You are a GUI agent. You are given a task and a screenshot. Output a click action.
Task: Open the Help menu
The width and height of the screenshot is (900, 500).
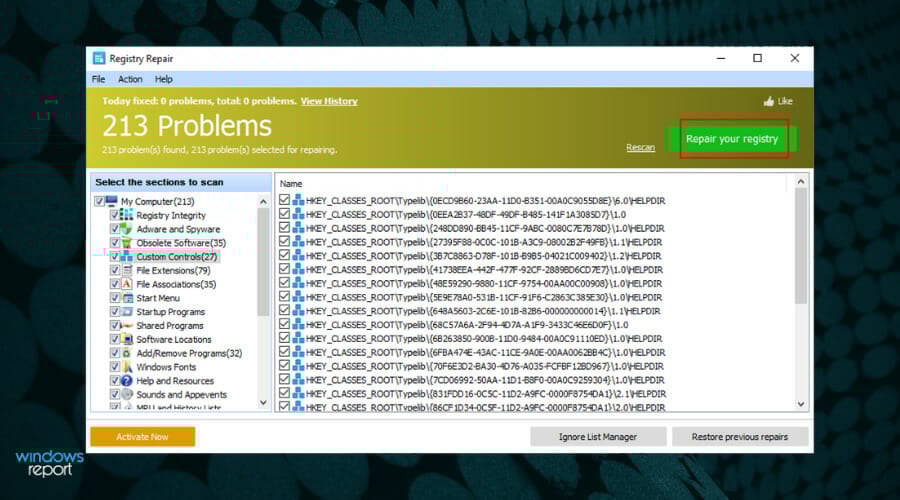coord(164,79)
